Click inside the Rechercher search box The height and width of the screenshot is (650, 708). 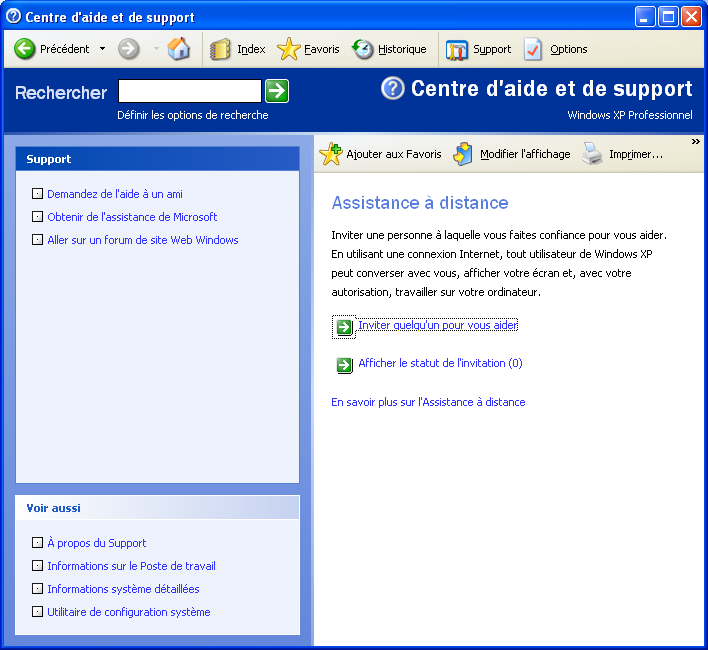190,91
